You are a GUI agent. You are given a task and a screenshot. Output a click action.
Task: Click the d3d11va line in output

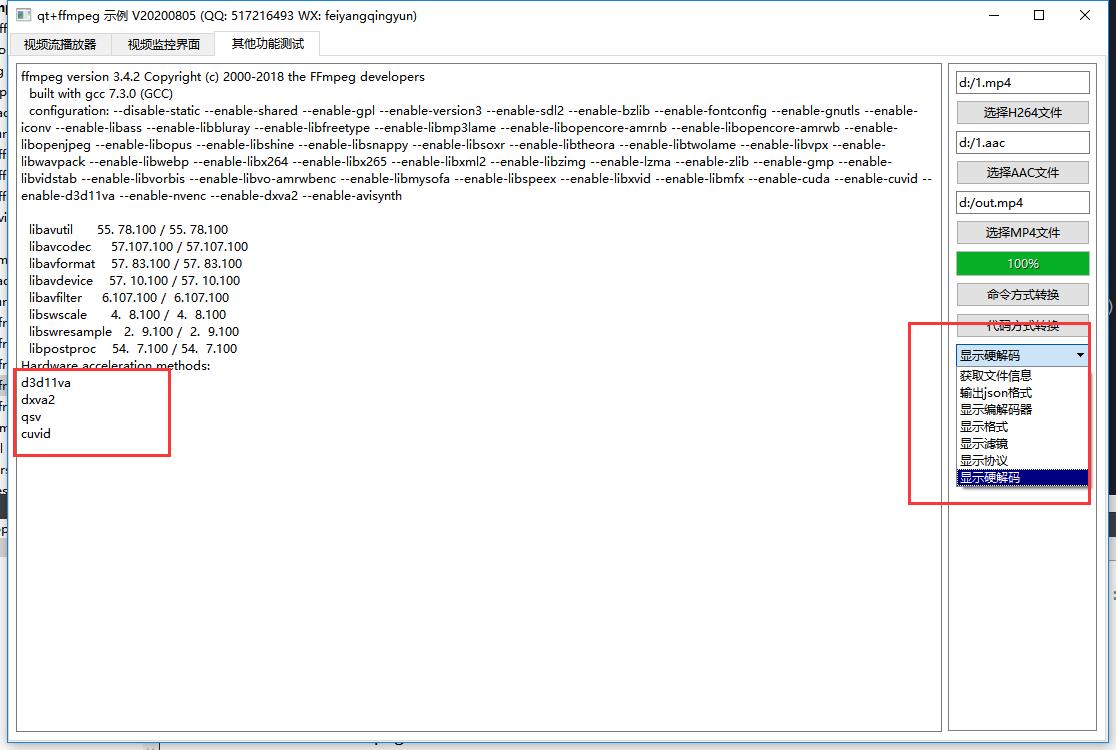tap(46, 383)
